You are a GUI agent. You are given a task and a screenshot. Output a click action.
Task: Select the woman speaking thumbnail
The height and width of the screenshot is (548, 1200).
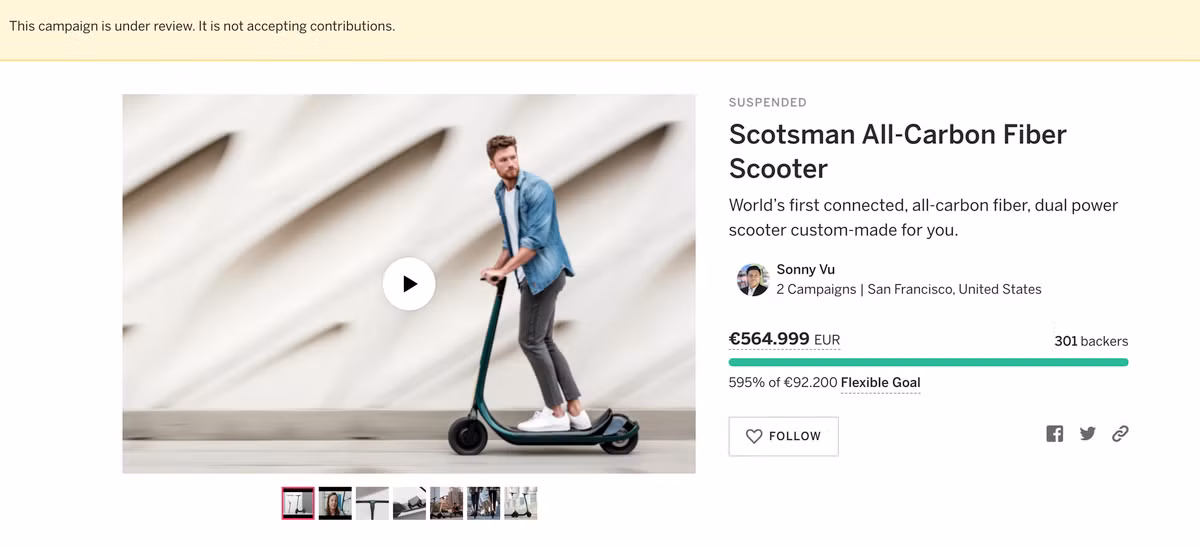click(335, 503)
